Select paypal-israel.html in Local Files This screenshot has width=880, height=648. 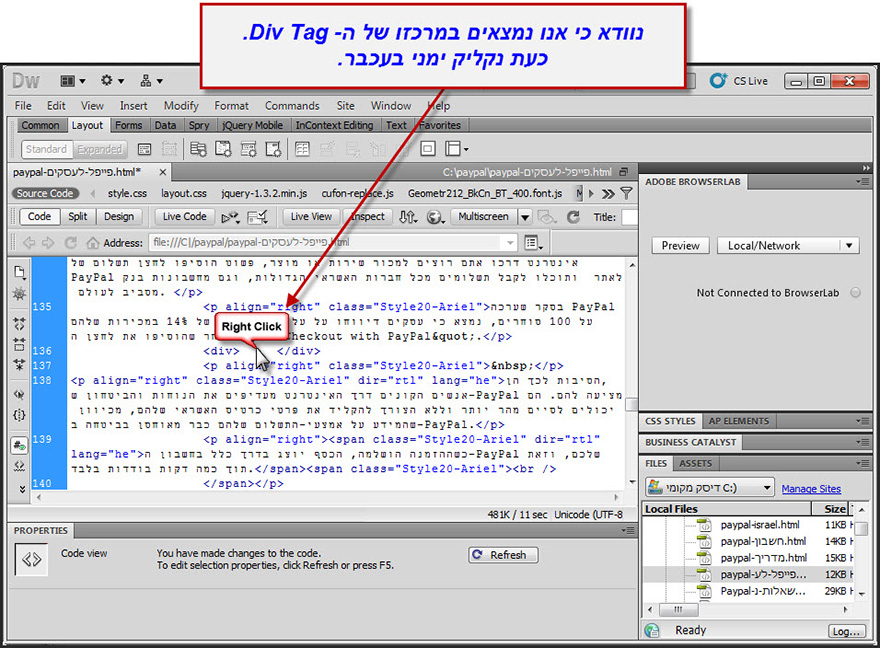760,525
